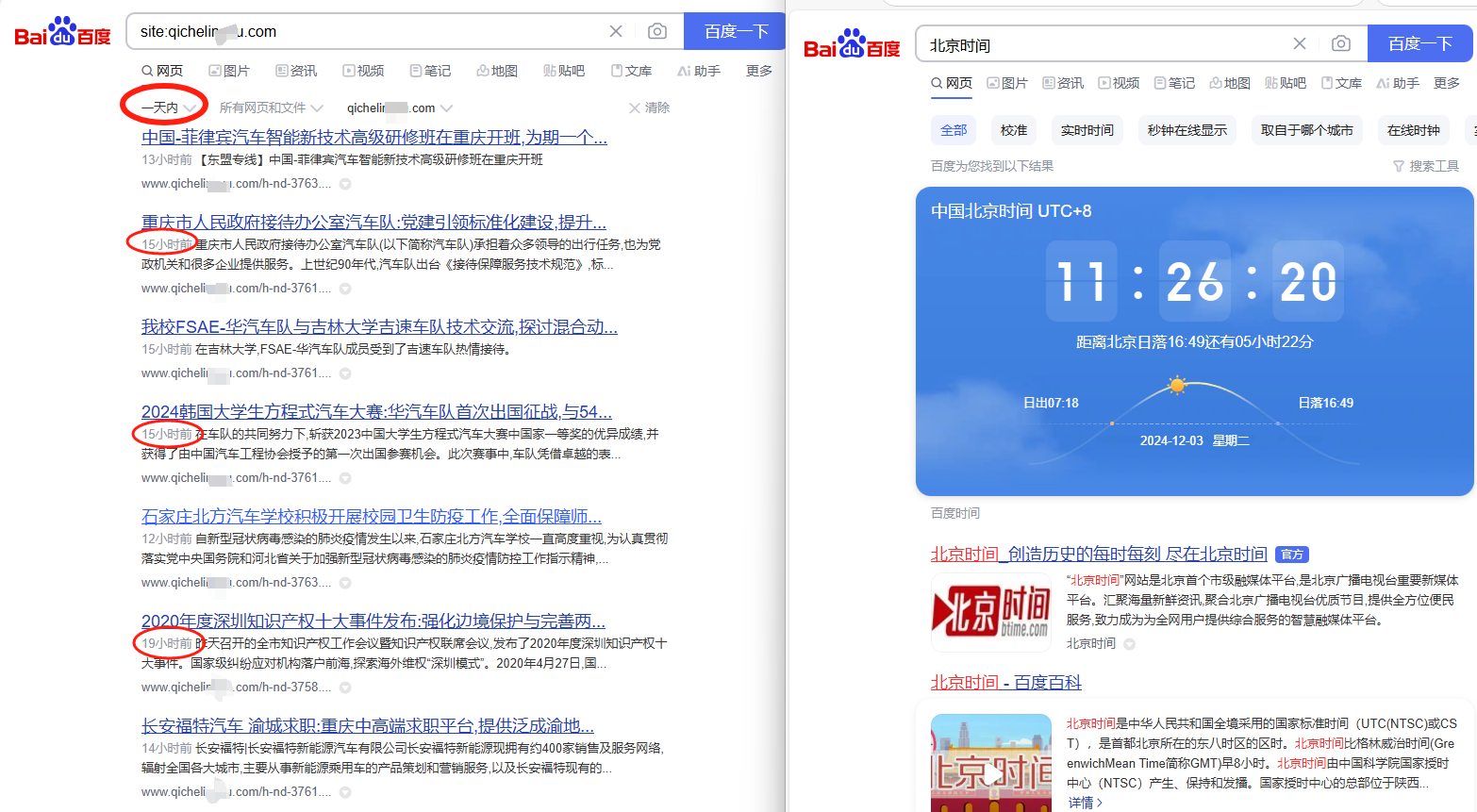Select the 秒钟在线显示 filter chip
1477x812 pixels.
click(1187, 130)
